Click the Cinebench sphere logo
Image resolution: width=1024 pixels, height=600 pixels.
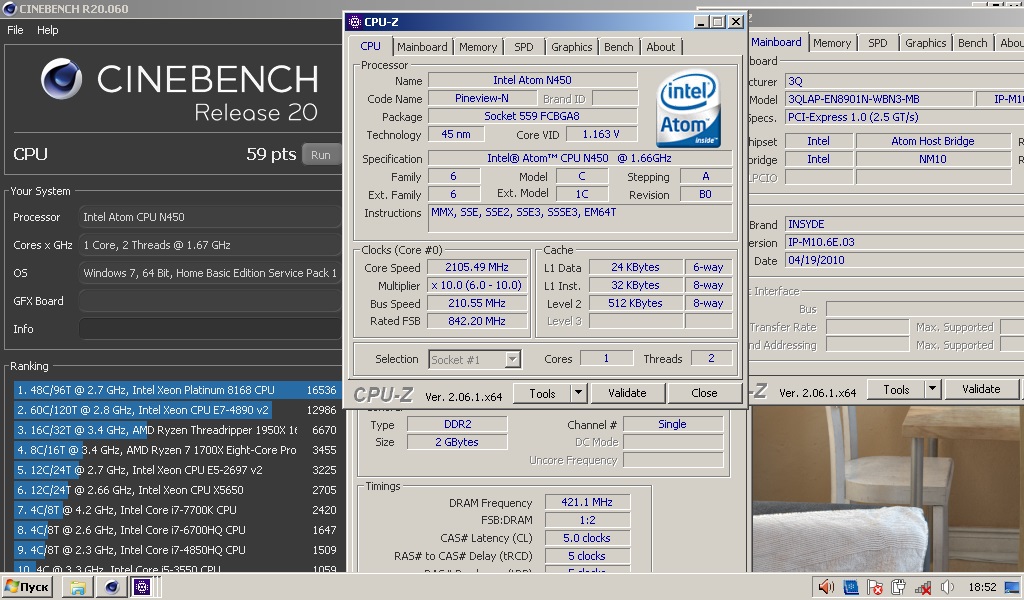coord(61,79)
